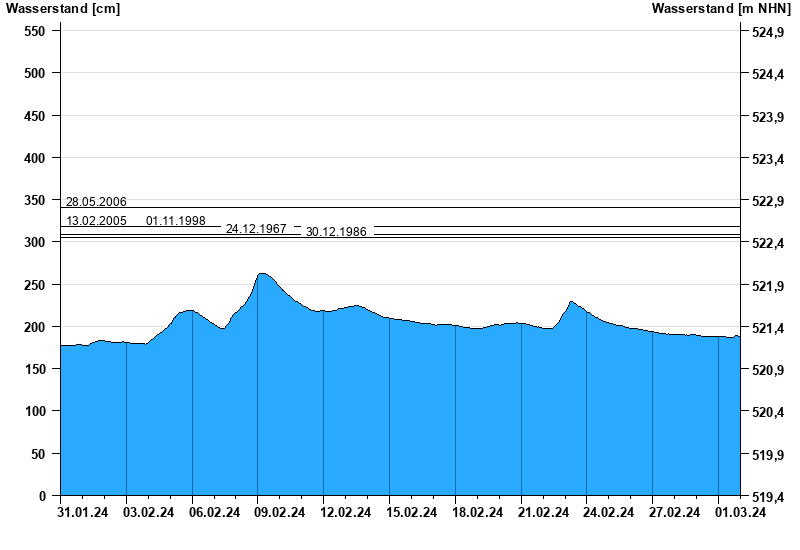This screenshot has width=800, height=550.
Task: Select the 24.12.1967 reference label
Action: pyautogui.click(x=256, y=229)
